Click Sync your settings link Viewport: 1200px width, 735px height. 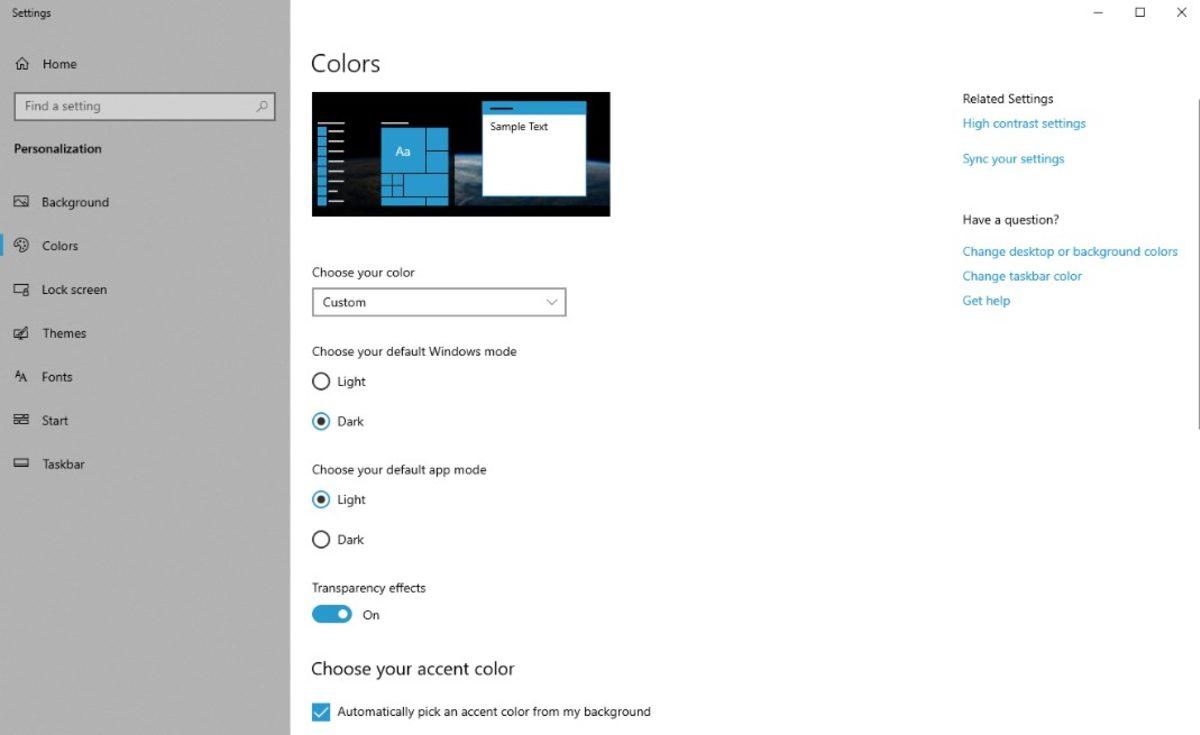pyautogui.click(x=1012, y=158)
